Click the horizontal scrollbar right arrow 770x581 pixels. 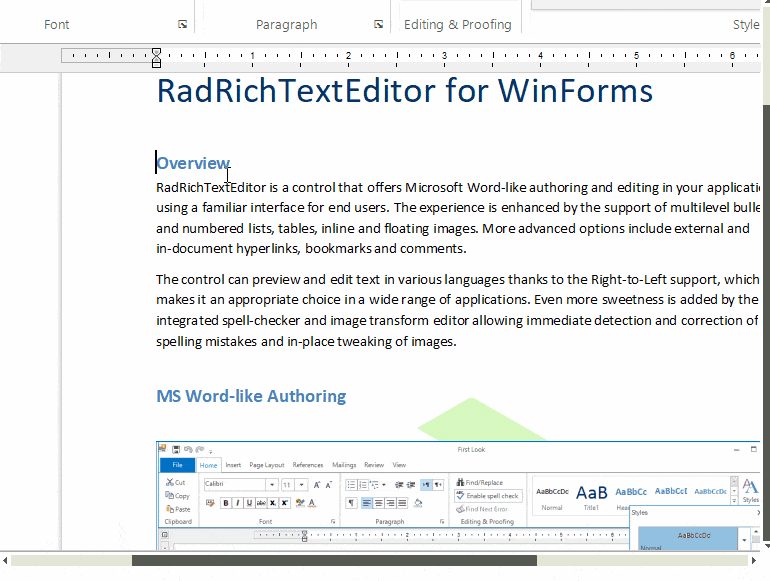coord(754,560)
